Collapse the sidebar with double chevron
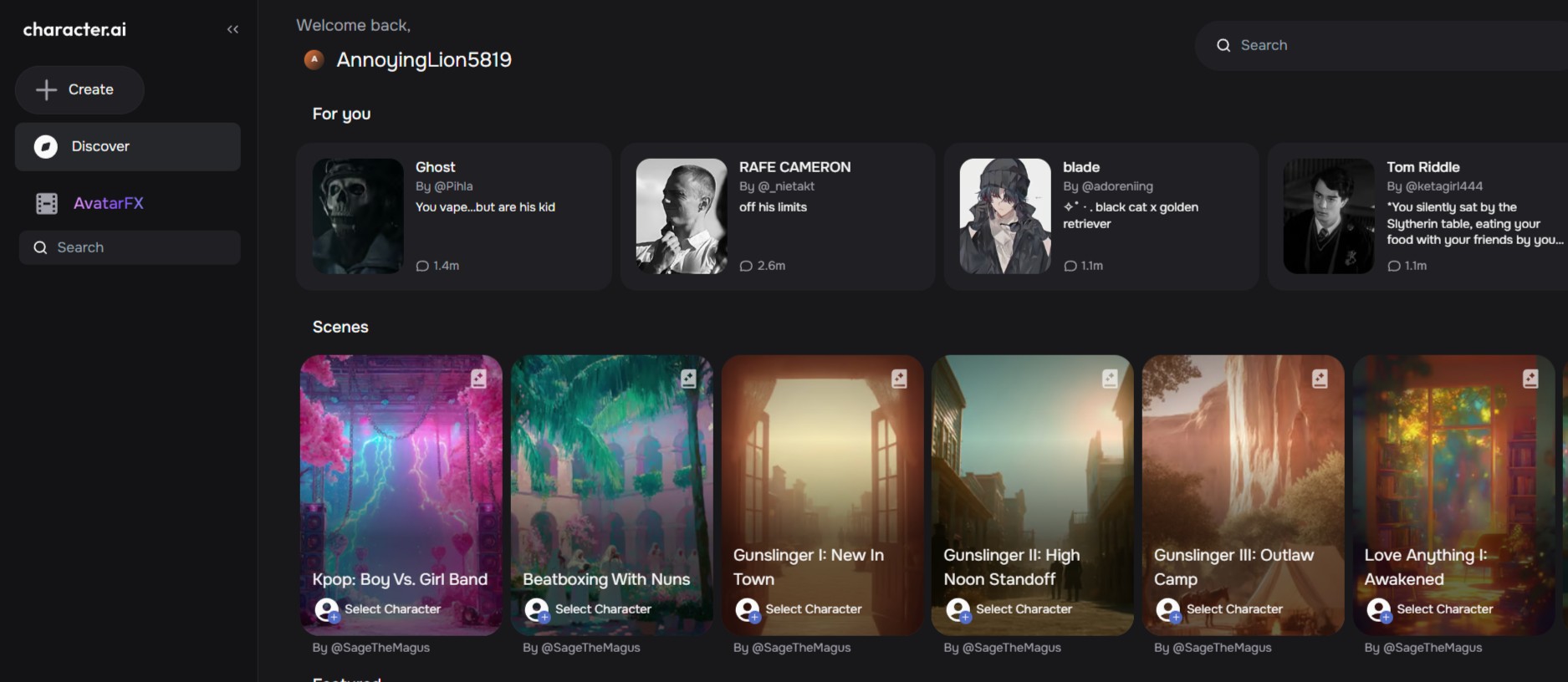 point(232,29)
